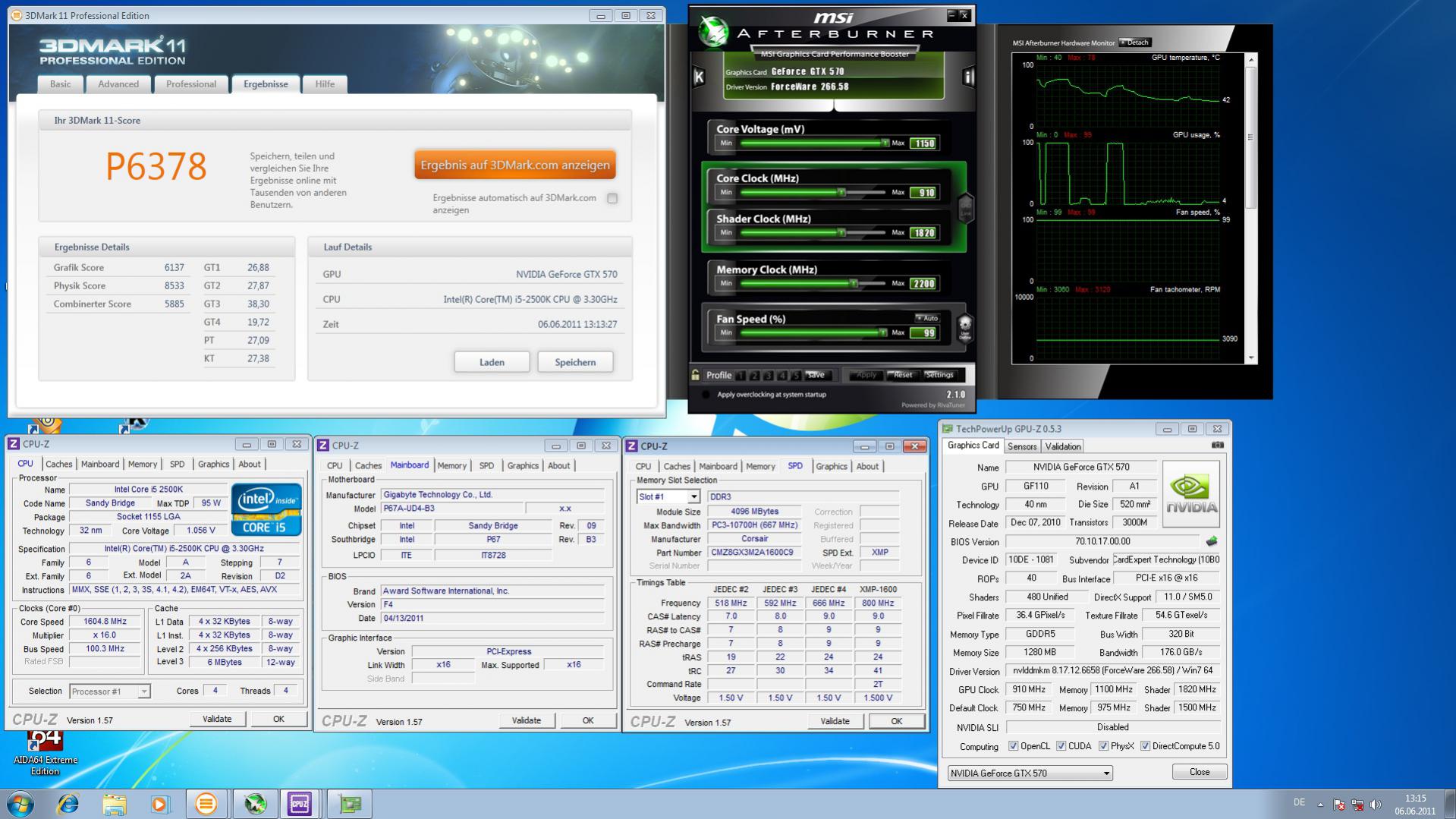Toggle automatic results display on 3DMark.com
This screenshot has height=819, width=1456.
(612, 198)
